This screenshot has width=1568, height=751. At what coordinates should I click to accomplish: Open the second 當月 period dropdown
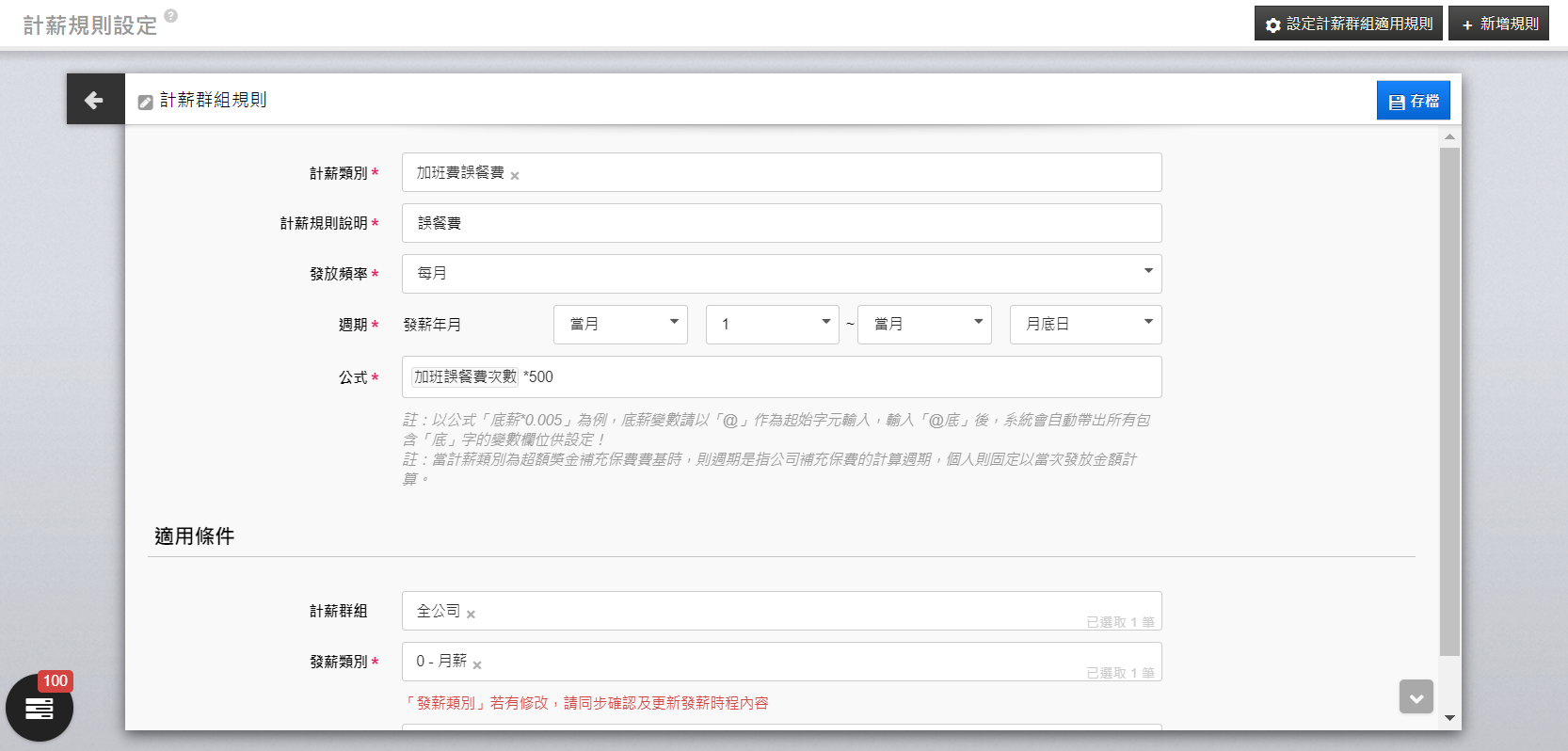coord(923,325)
